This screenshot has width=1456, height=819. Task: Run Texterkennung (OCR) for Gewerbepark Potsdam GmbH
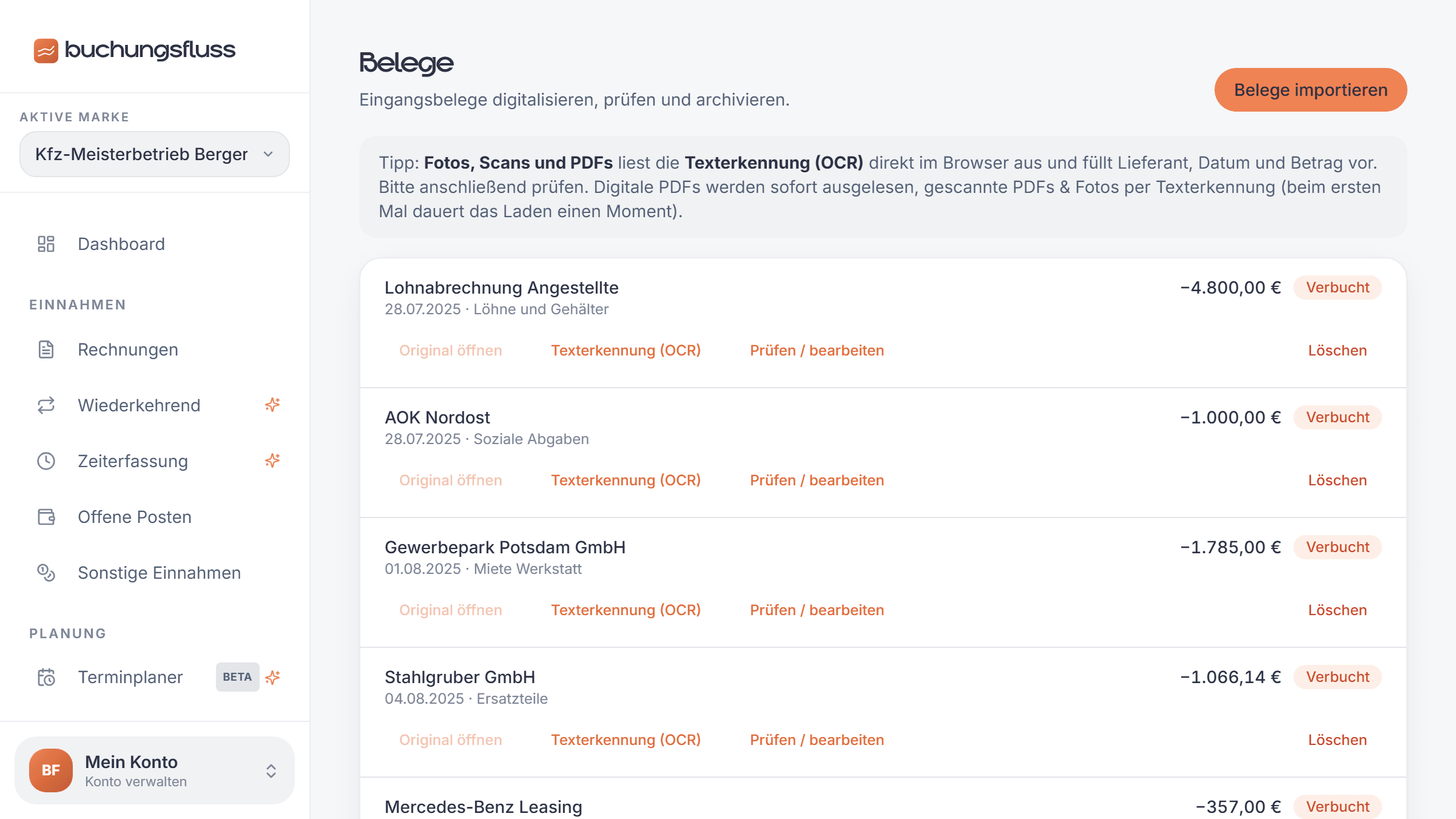[x=626, y=610]
